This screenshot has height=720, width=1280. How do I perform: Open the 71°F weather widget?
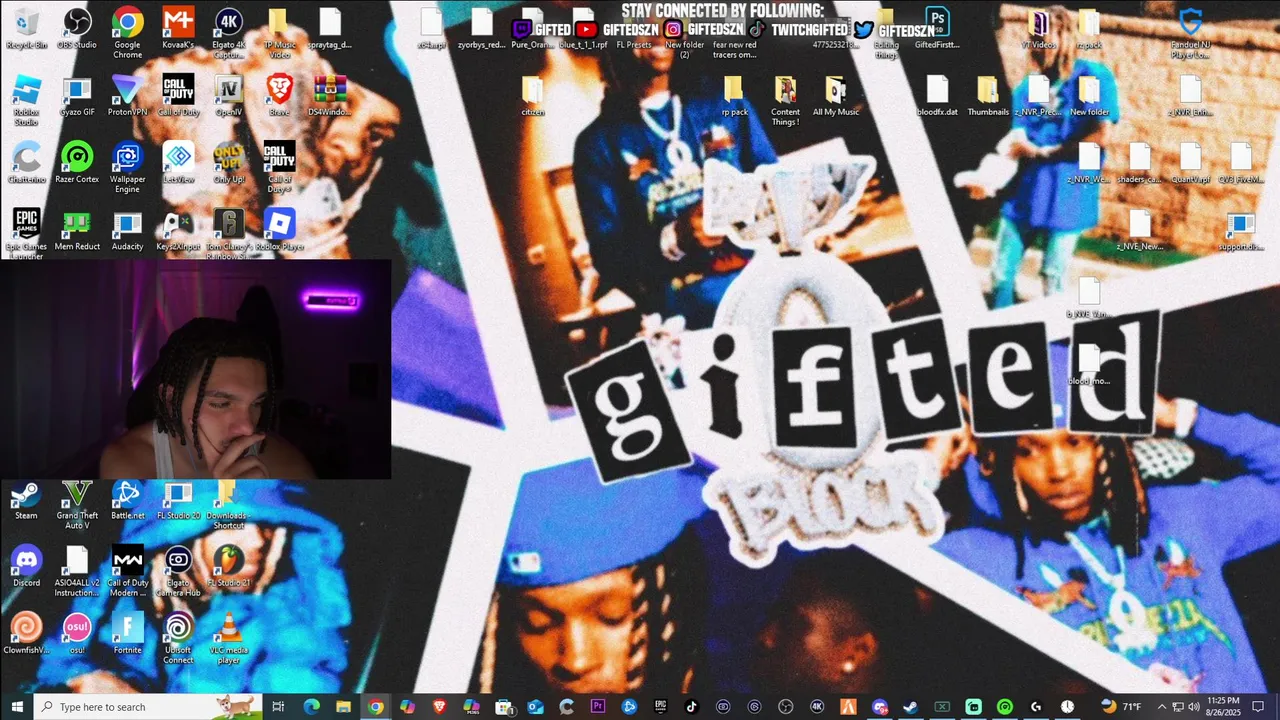(x=1120, y=707)
